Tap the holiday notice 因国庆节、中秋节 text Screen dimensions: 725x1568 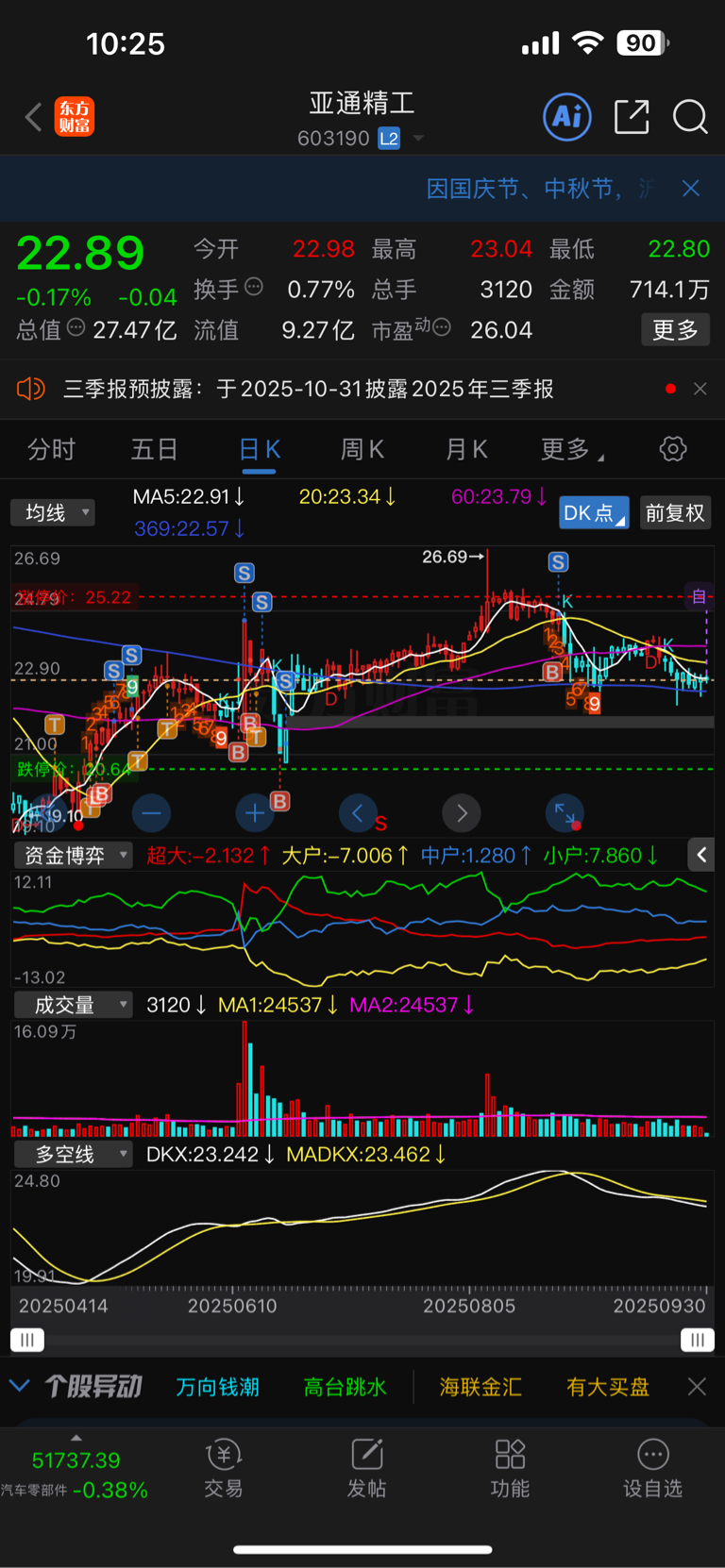click(524, 189)
